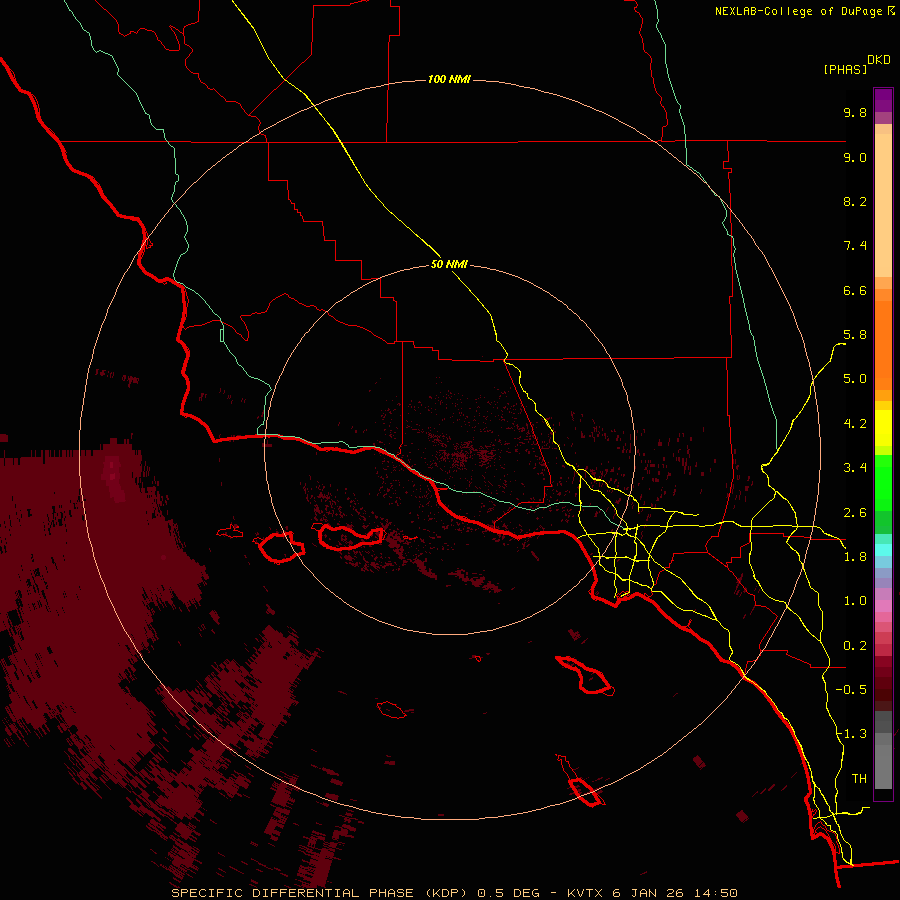Click the 9.8 value on the color scale
This screenshot has width=900, height=900.
pos(855,112)
